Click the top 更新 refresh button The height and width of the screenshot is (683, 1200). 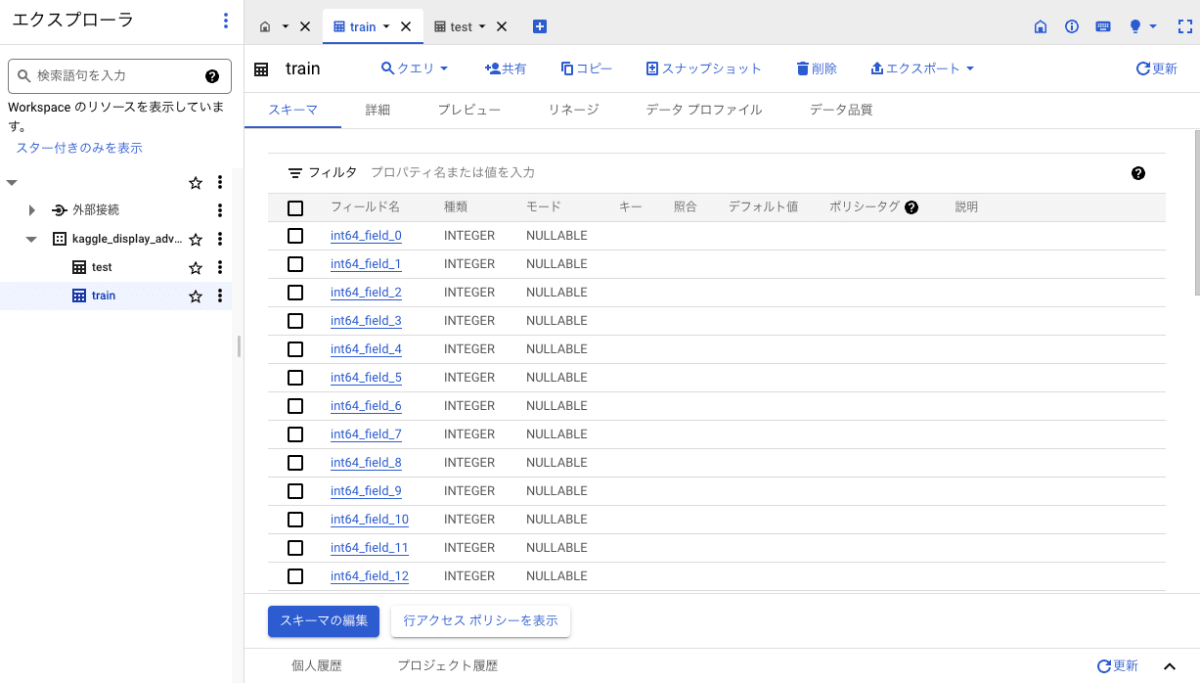tap(1156, 69)
